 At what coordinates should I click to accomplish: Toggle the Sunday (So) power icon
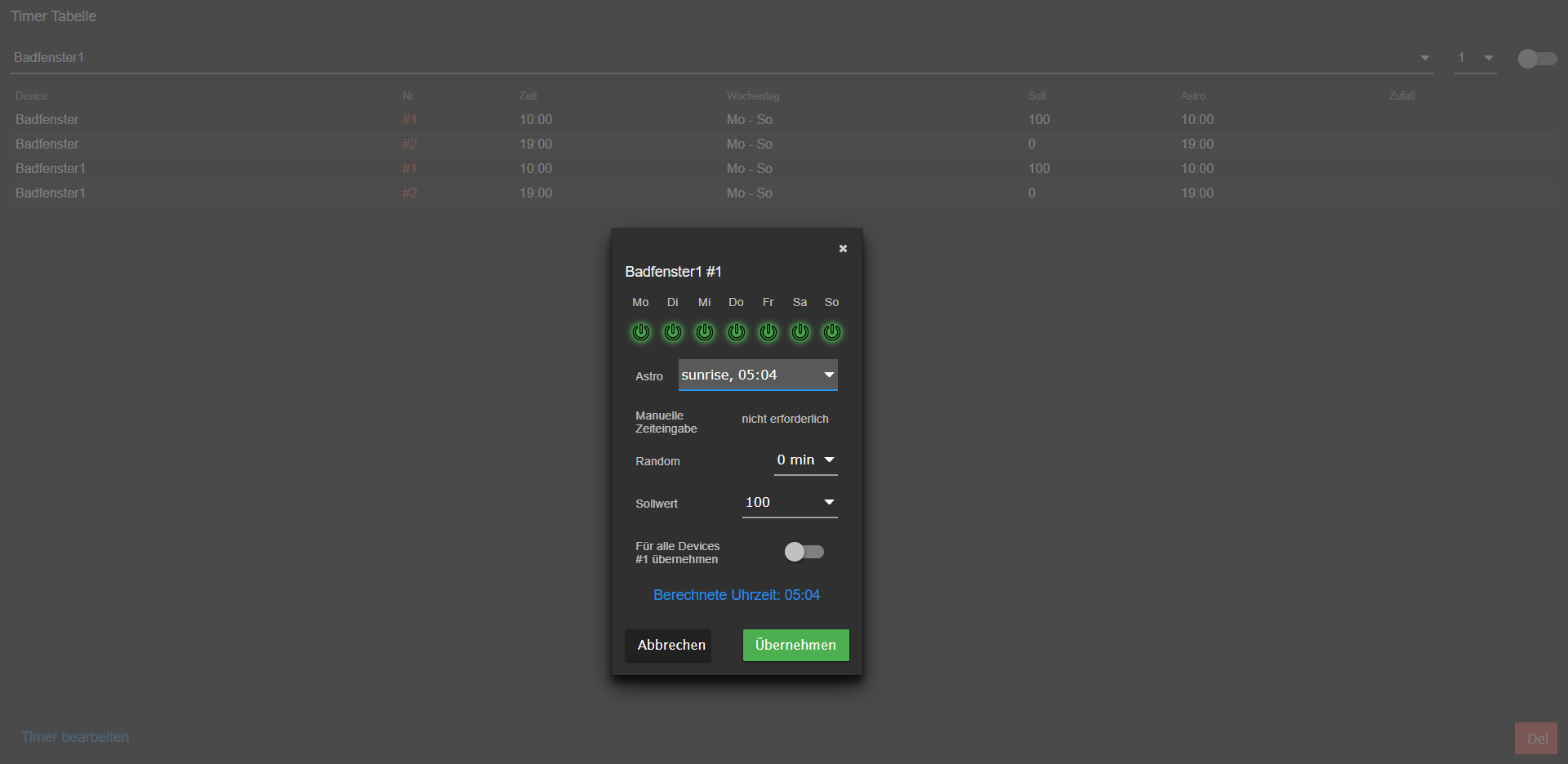(x=832, y=332)
